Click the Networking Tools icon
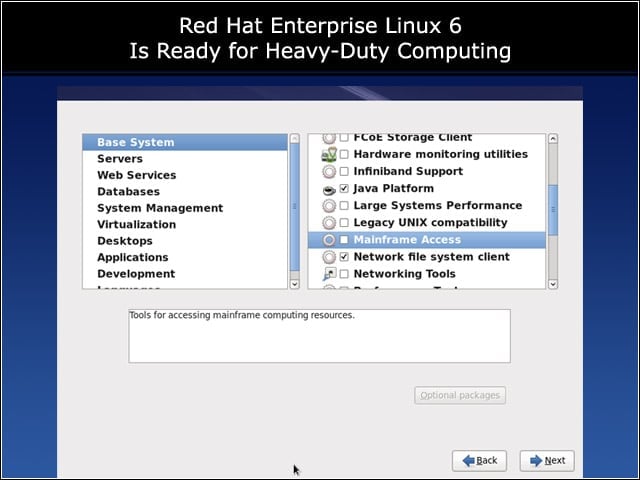 pyautogui.click(x=329, y=274)
